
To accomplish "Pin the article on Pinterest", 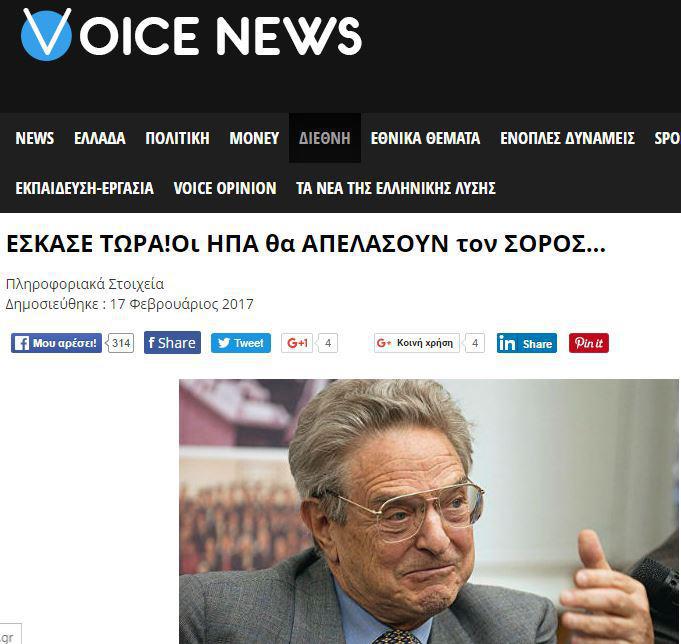I will pos(589,343).
